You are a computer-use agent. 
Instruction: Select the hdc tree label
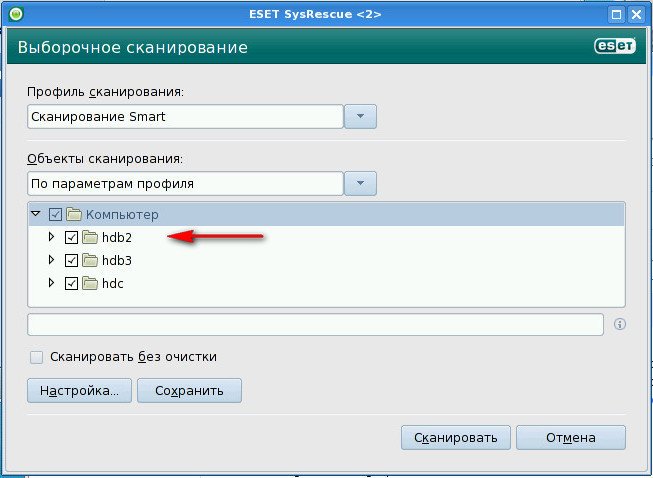pyautogui.click(x=113, y=283)
